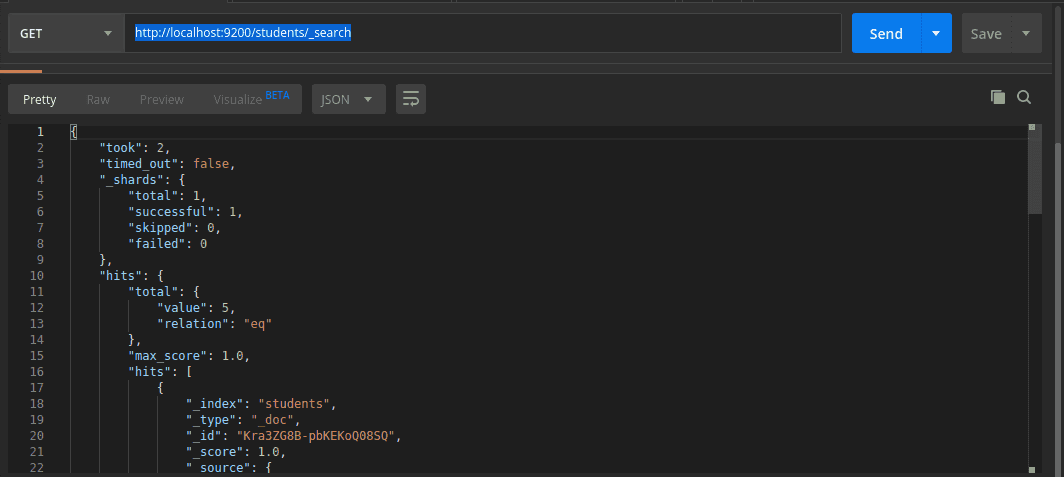Switch to the Preview tab
1064x477 pixels.
[161, 99]
